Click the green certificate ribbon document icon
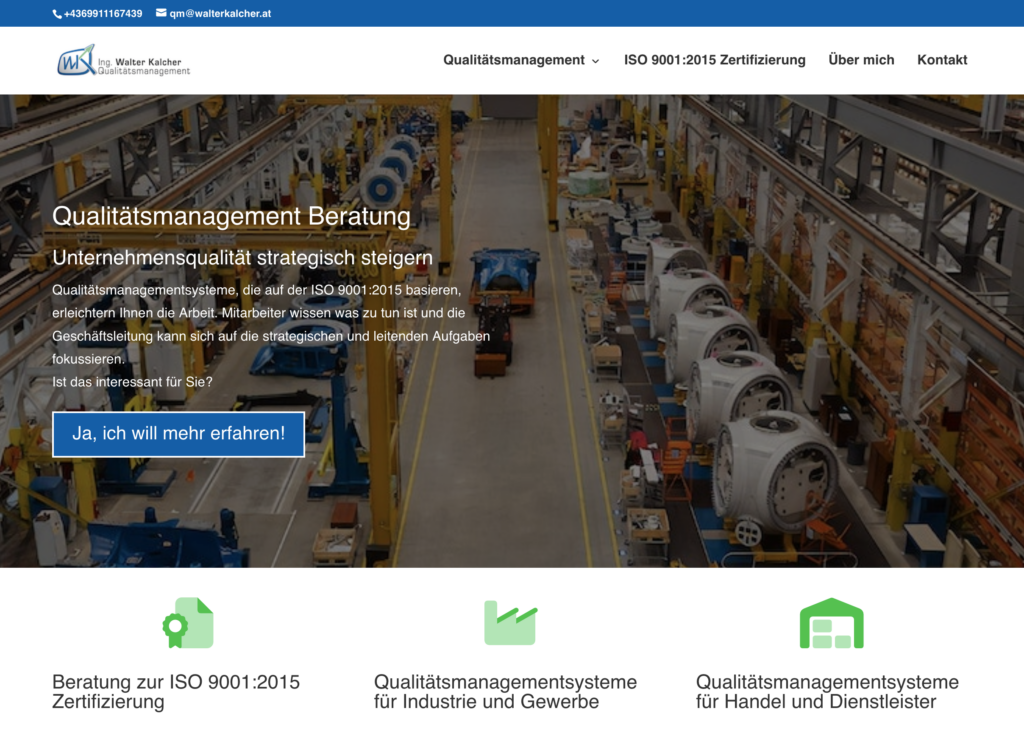 (187, 622)
